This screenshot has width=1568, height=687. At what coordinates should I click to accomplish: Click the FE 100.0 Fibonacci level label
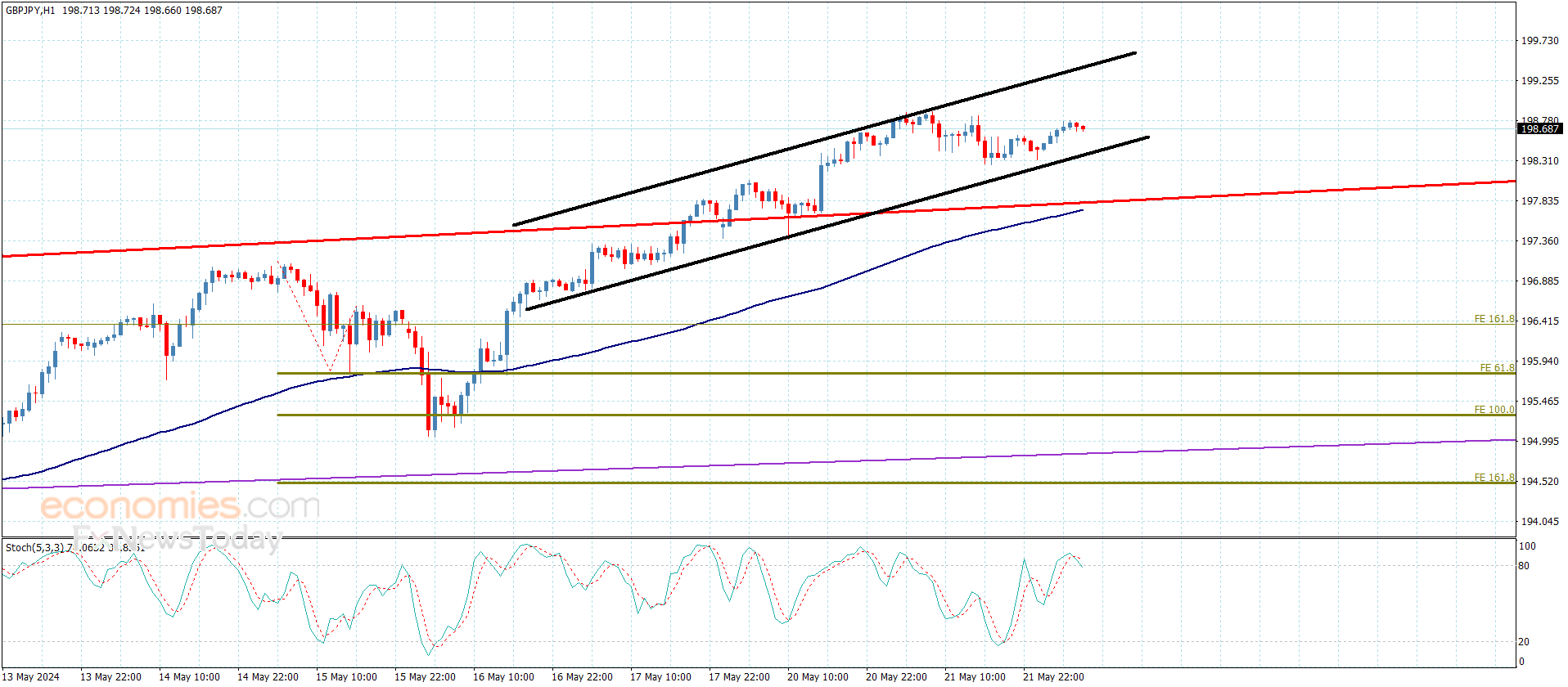[1494, 410]
